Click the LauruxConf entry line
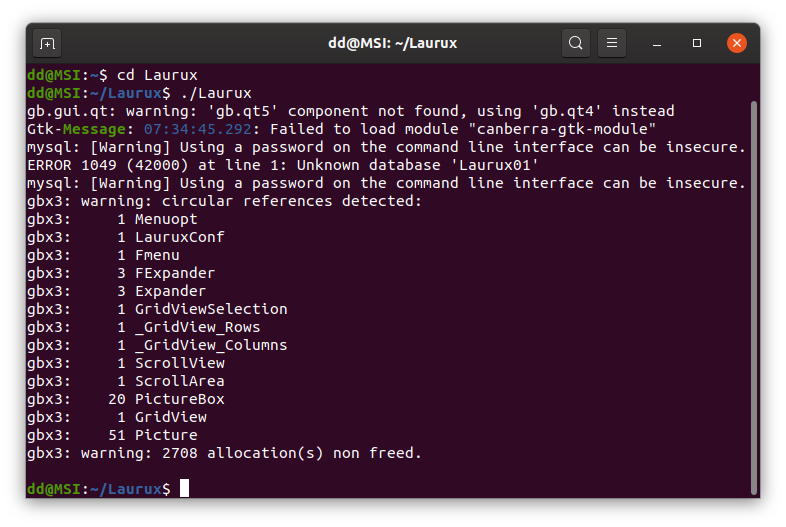Image resolution: width=786 pixels, height=527 pixels. point(126,237)
